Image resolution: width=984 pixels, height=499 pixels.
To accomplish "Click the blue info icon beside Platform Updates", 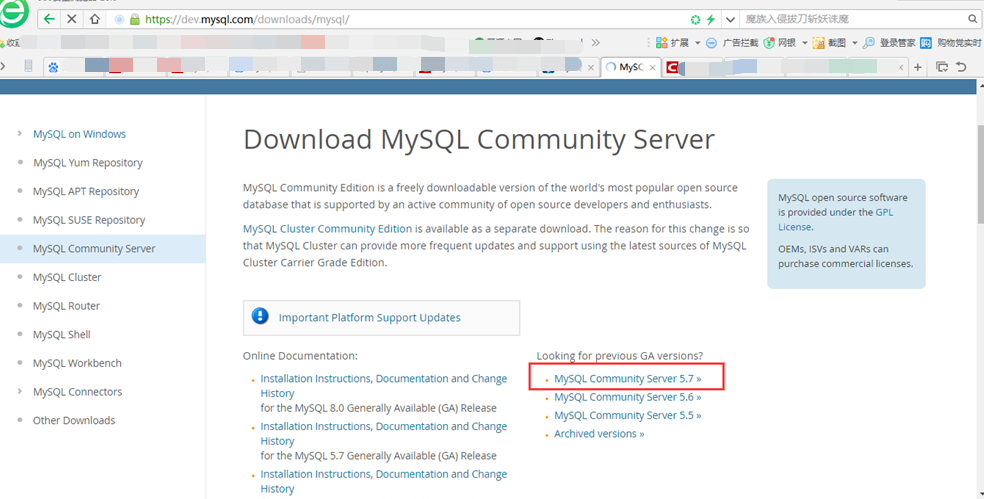I will pos(260,316).
